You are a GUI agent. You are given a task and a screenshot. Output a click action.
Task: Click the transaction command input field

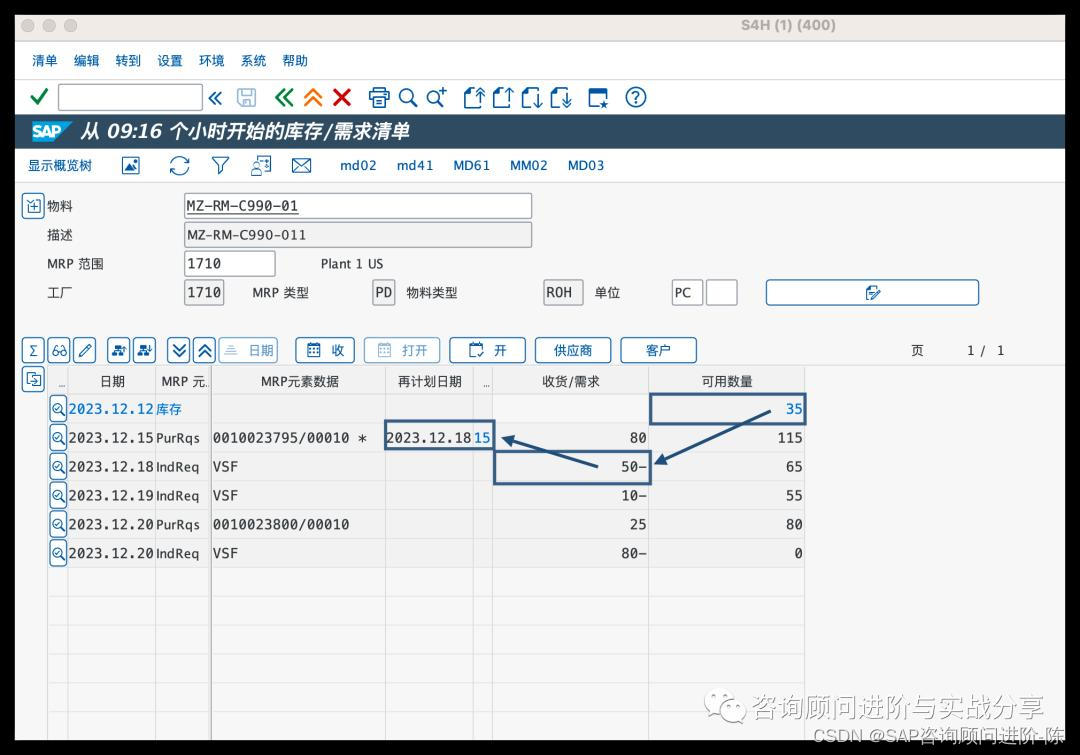[x=130, y=97]
